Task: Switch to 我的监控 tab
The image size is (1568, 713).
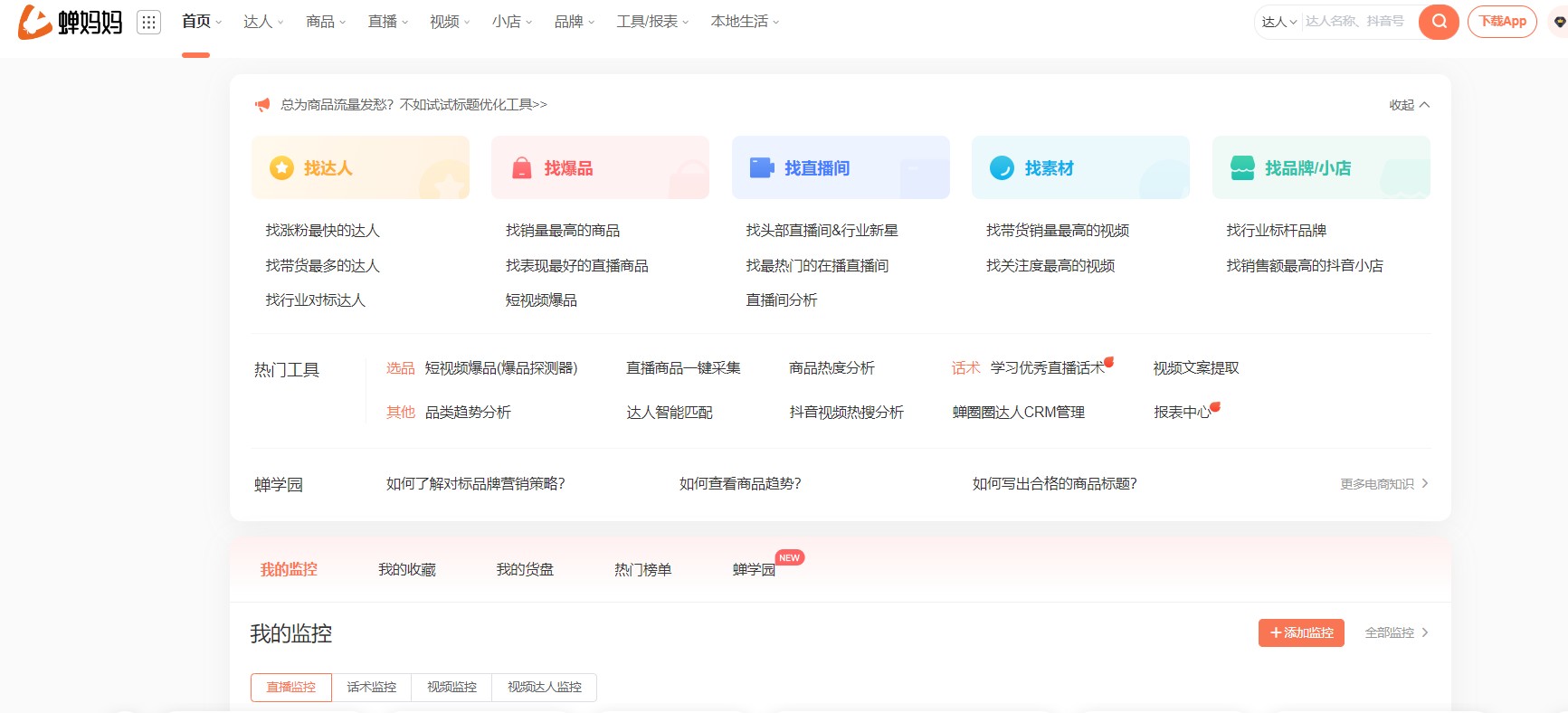Action: click(289, 569)
